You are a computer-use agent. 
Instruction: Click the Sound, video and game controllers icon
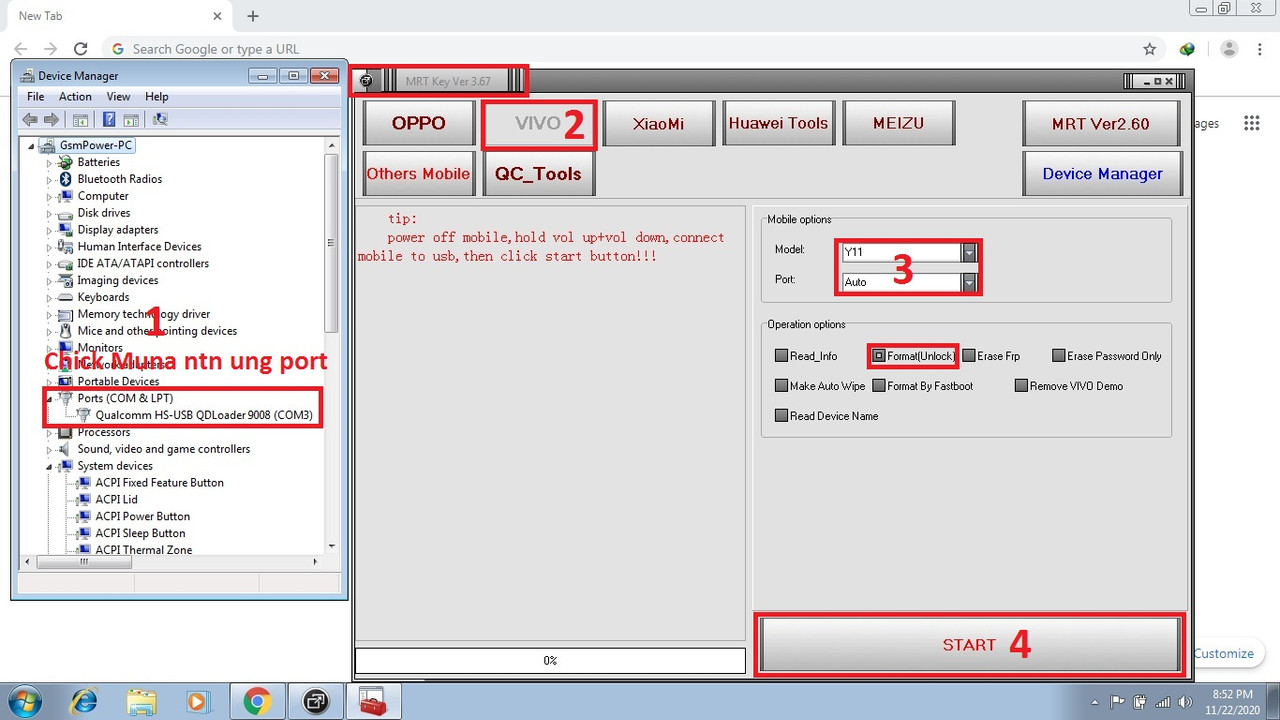click(66, 449)
